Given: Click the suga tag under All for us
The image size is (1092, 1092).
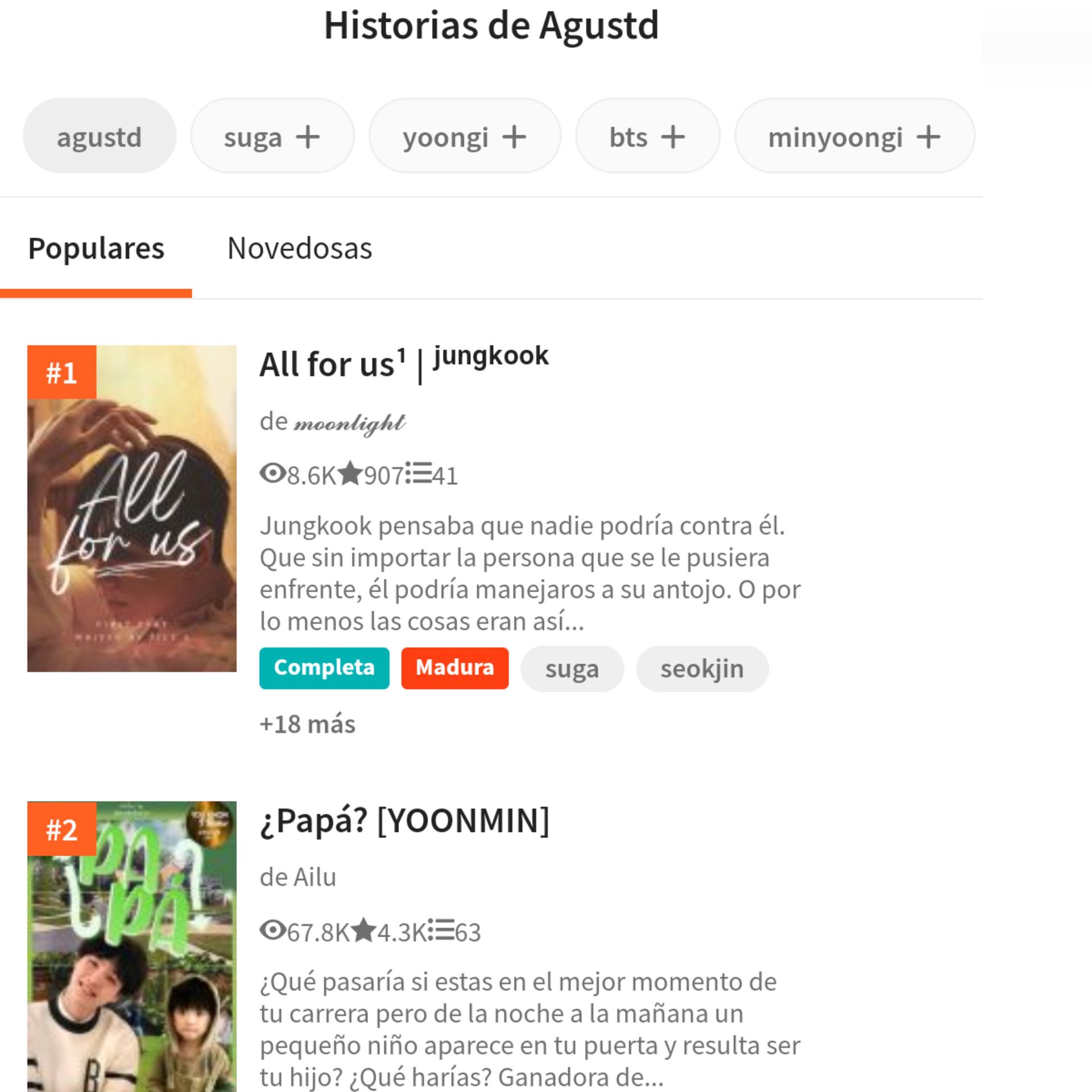Looking at the screenshot, I should pos(572,669).
